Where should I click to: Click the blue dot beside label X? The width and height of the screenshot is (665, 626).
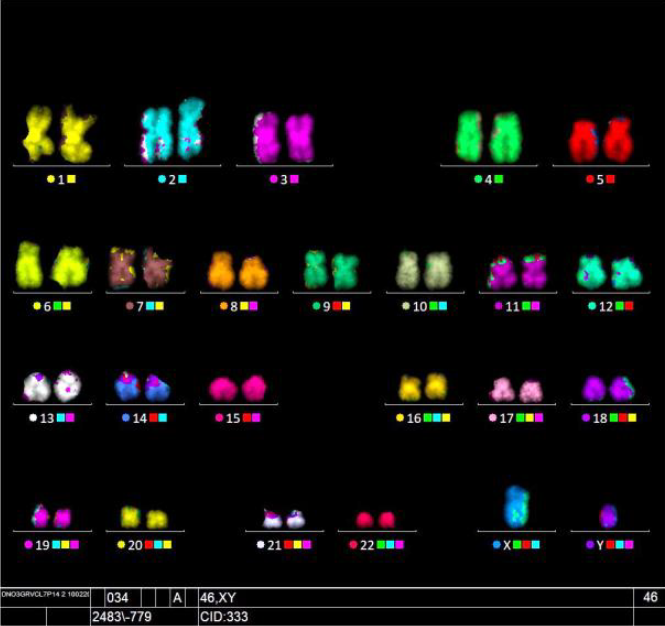pyautogui.click(x=496, y=545)
